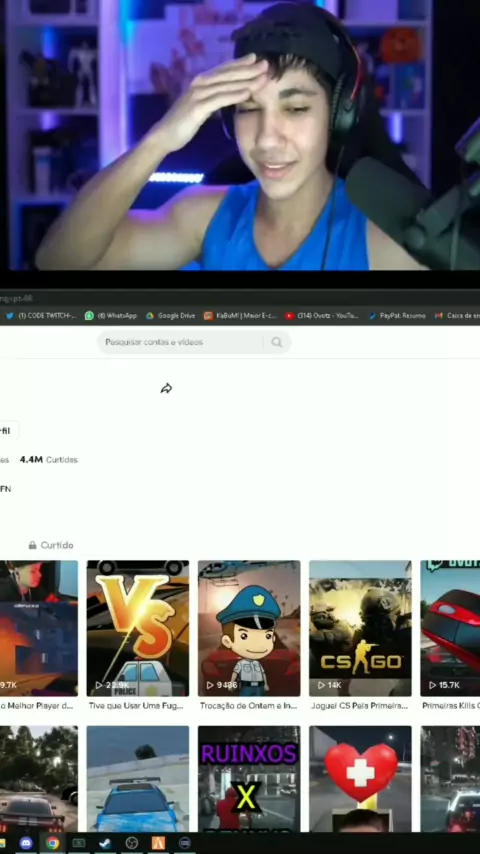
Task: Open the red heart cross video
Action: coord(360,778)
